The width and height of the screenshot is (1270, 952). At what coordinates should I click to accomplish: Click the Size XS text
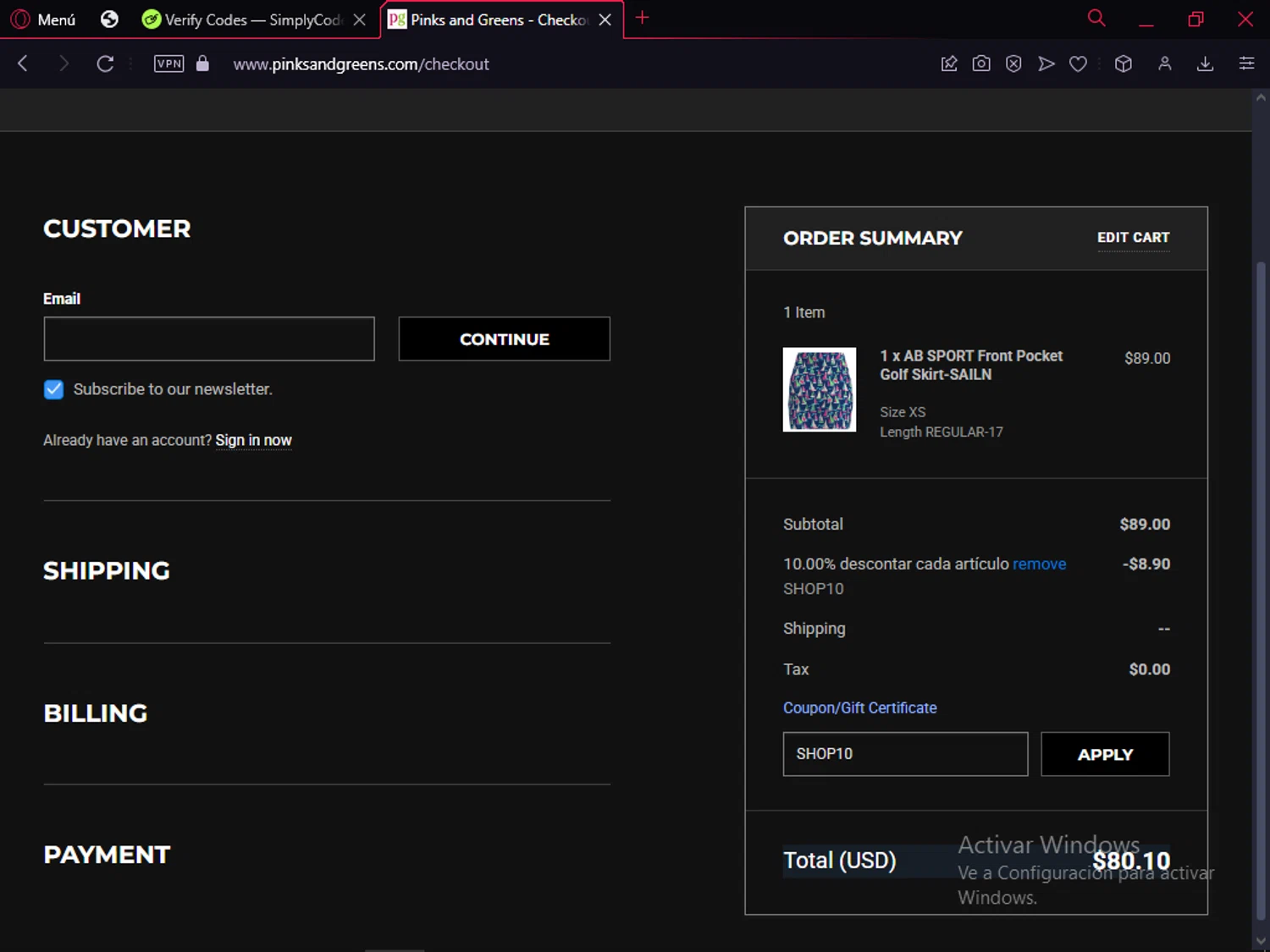[x=903, y=412]
